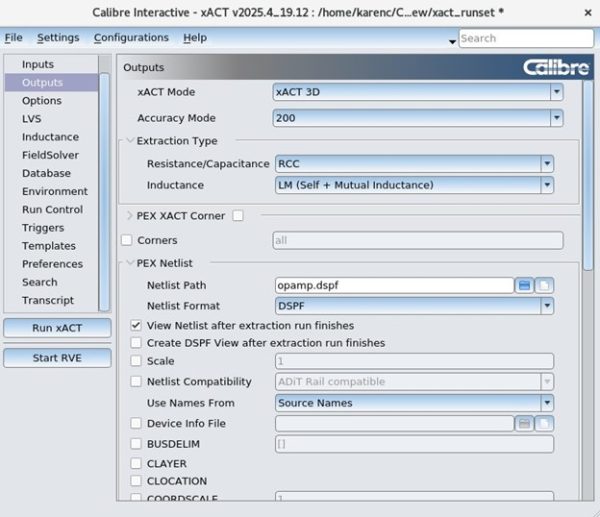The image size is (600, 517).
Task: Toggle the Scale checkbox
Action: [x=136, y=361]
